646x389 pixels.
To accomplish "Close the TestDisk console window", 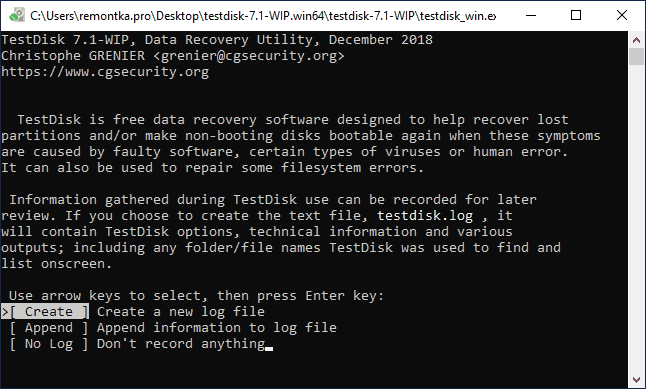I will pos(622,16).
